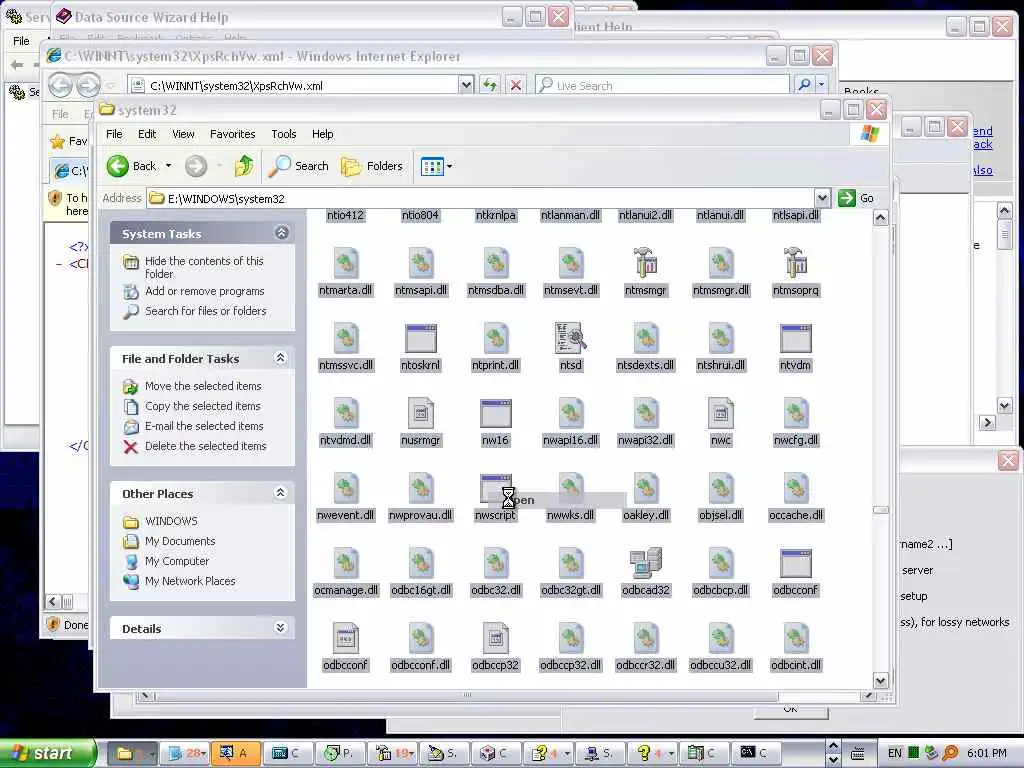
Task: Open WINDOWS in Other Places
Action: pyautogui.click(x=171, y=521)
